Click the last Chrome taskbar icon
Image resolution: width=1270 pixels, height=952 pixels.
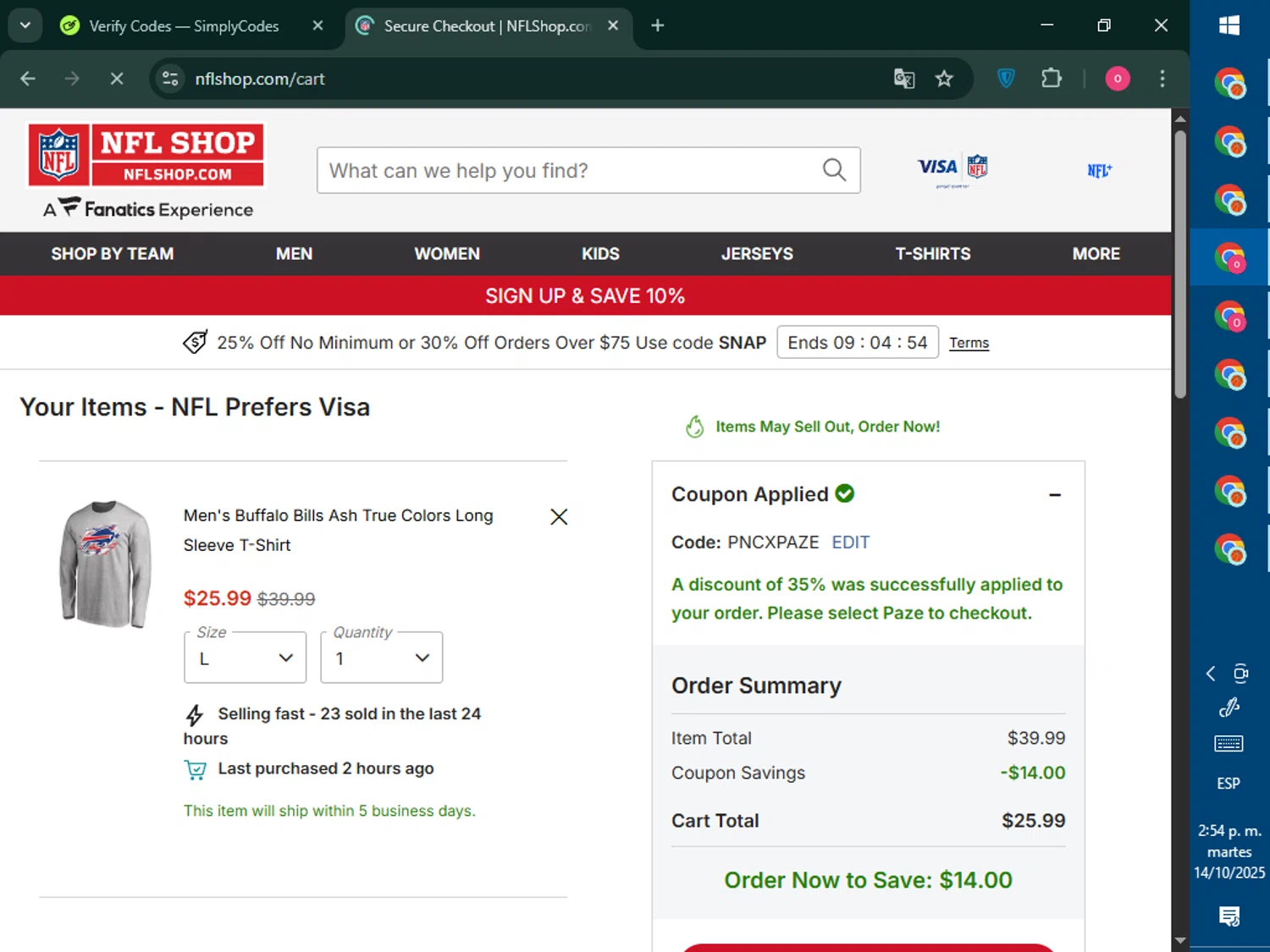pos(1229,548)
